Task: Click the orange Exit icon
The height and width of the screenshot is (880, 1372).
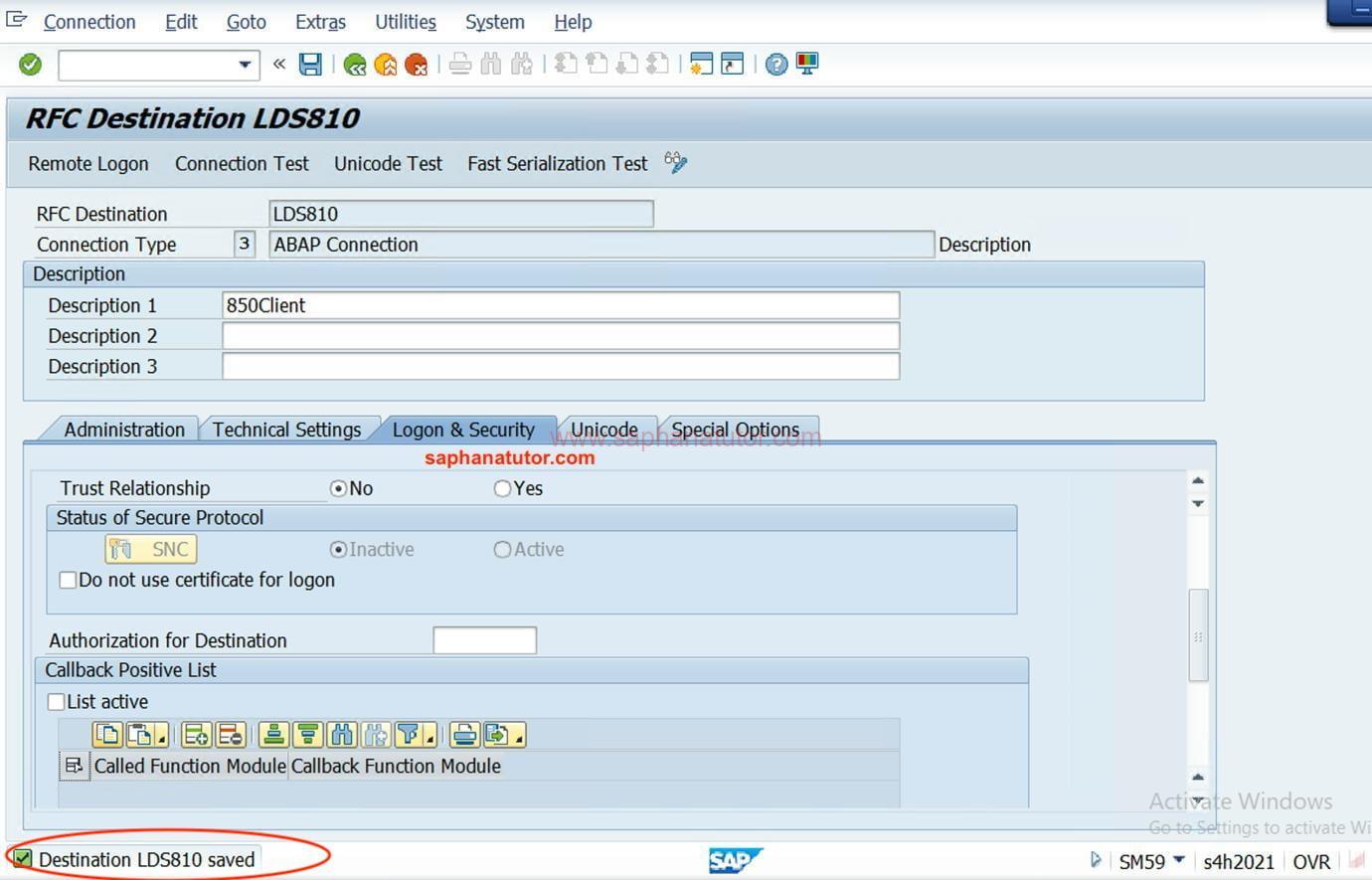Action: click(x=385, y=65)
